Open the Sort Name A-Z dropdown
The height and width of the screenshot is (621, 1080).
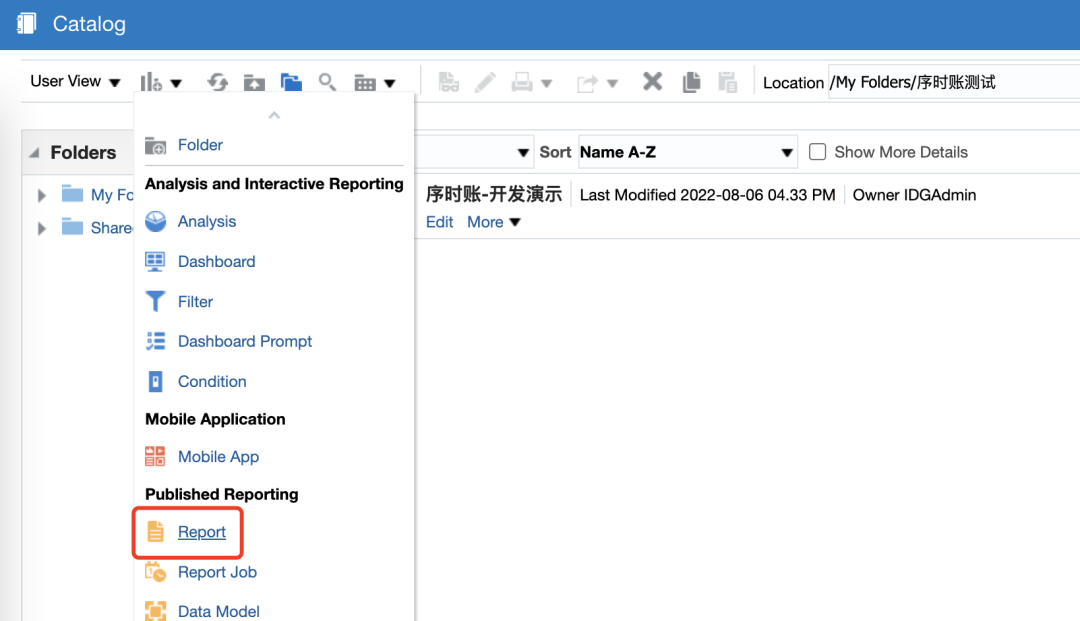click(x=687, y=152)
